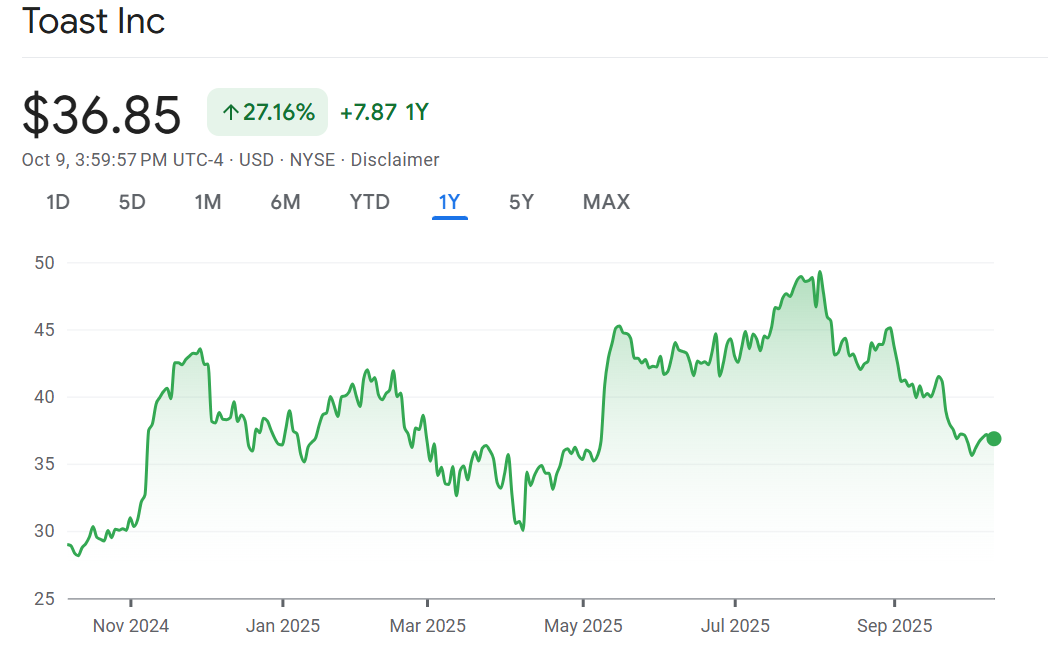Click the +7.87 1Y change text
Image resolution: width=1048 pixels, height=658 pixels.
384,112
